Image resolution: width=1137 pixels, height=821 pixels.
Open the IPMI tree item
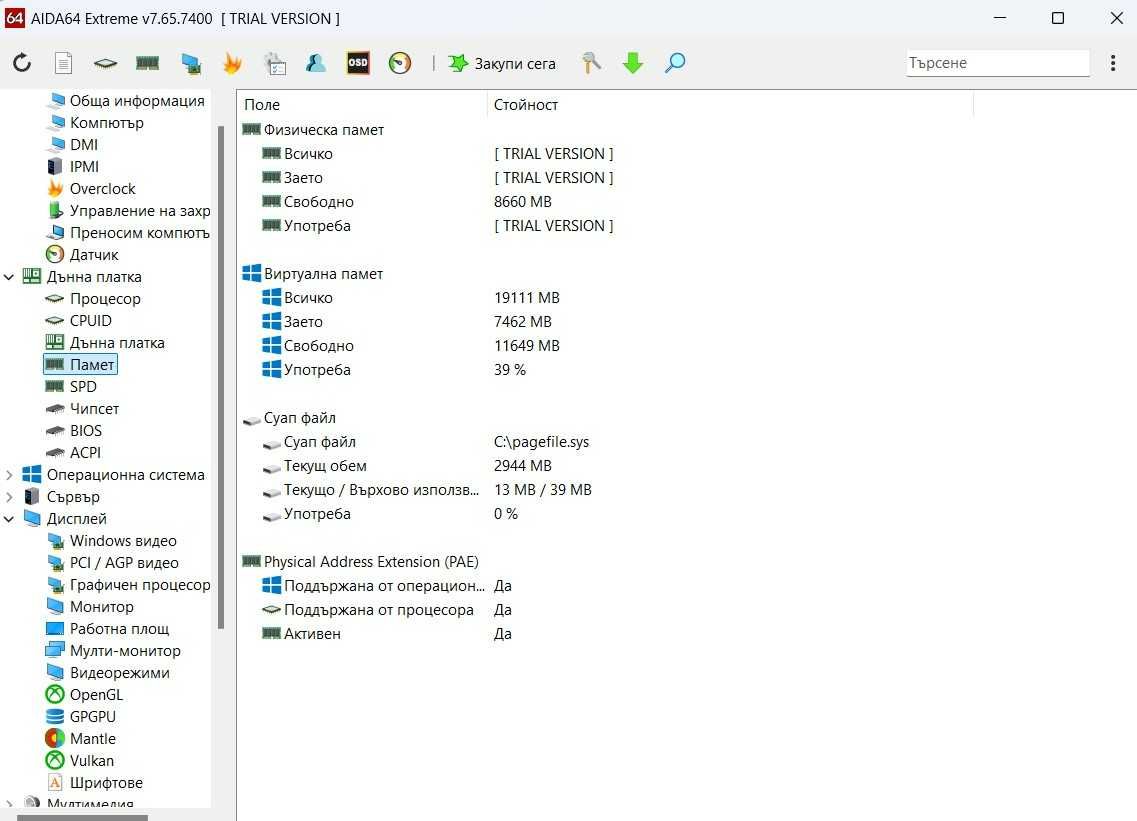coord(73,166)
